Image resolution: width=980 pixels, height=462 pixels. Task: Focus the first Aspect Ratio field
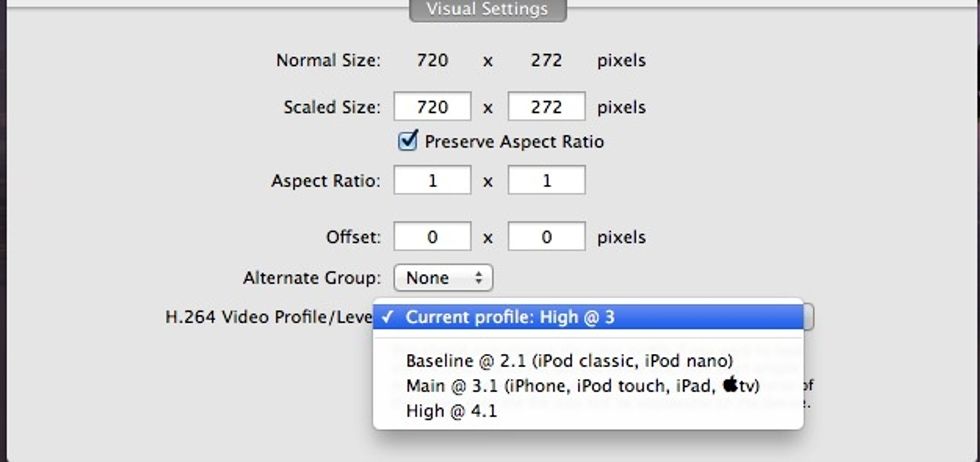432,180
